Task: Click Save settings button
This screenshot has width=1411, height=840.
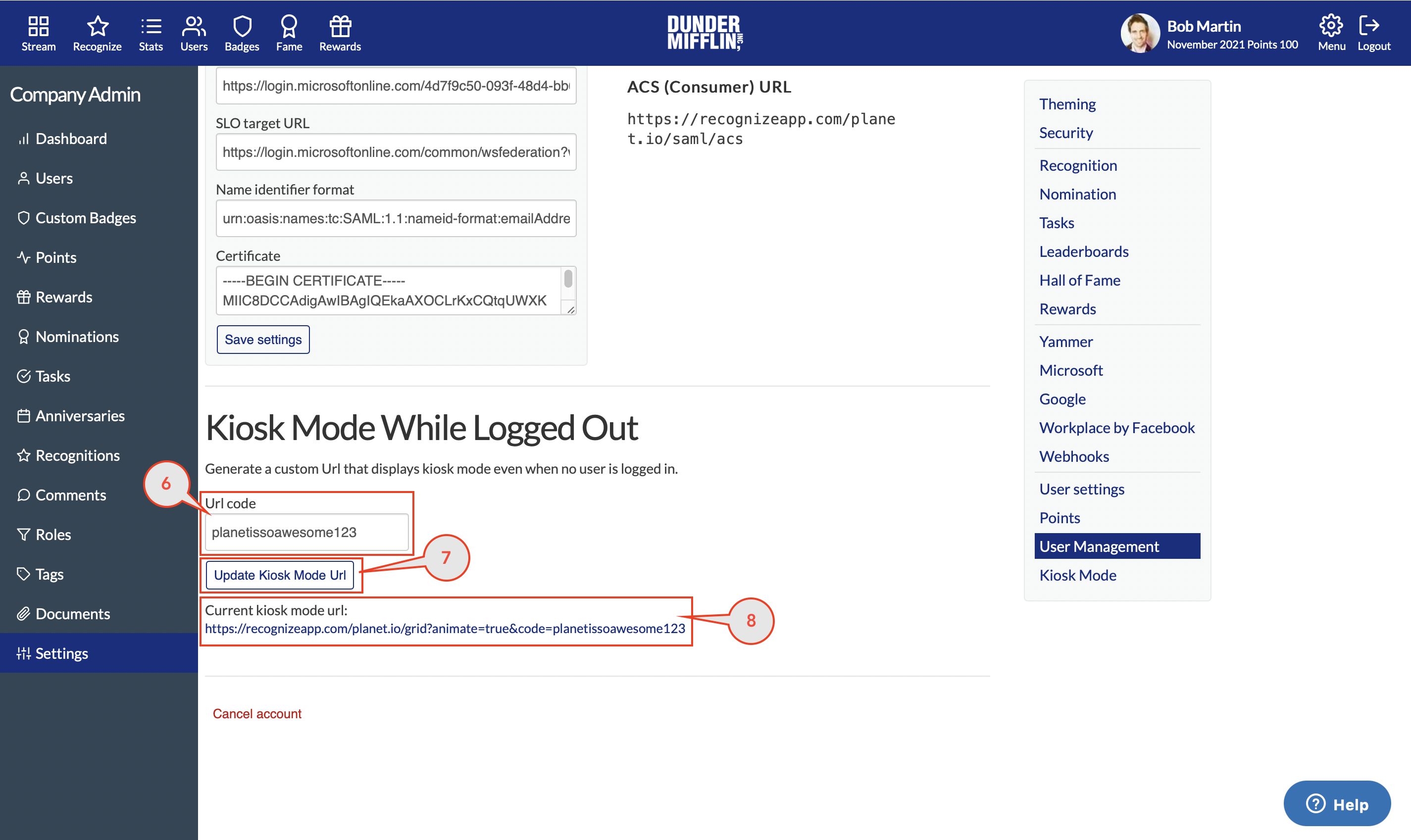Action: (x=263, y=340)
